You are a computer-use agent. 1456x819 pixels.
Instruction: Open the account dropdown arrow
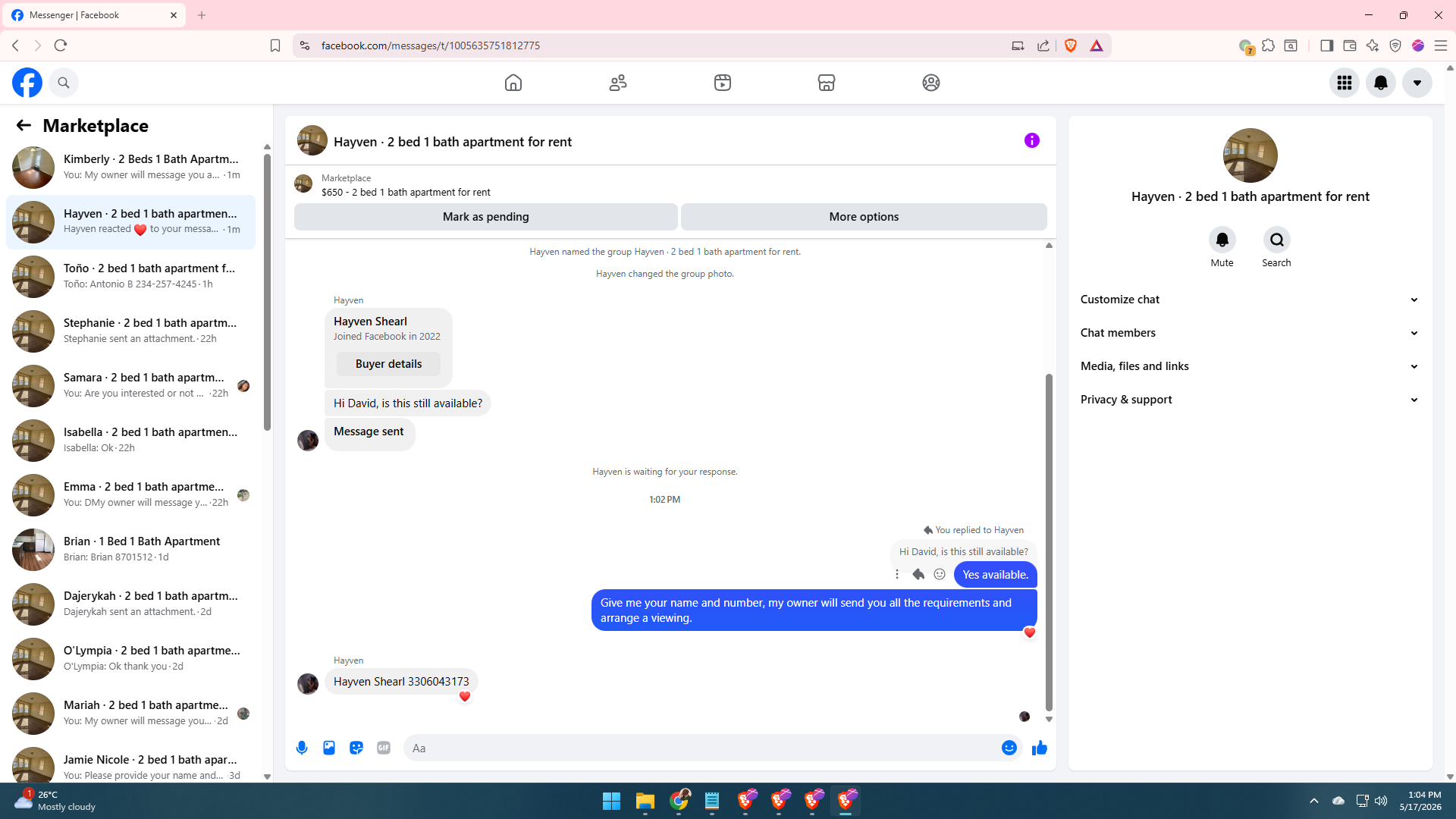1417,83
